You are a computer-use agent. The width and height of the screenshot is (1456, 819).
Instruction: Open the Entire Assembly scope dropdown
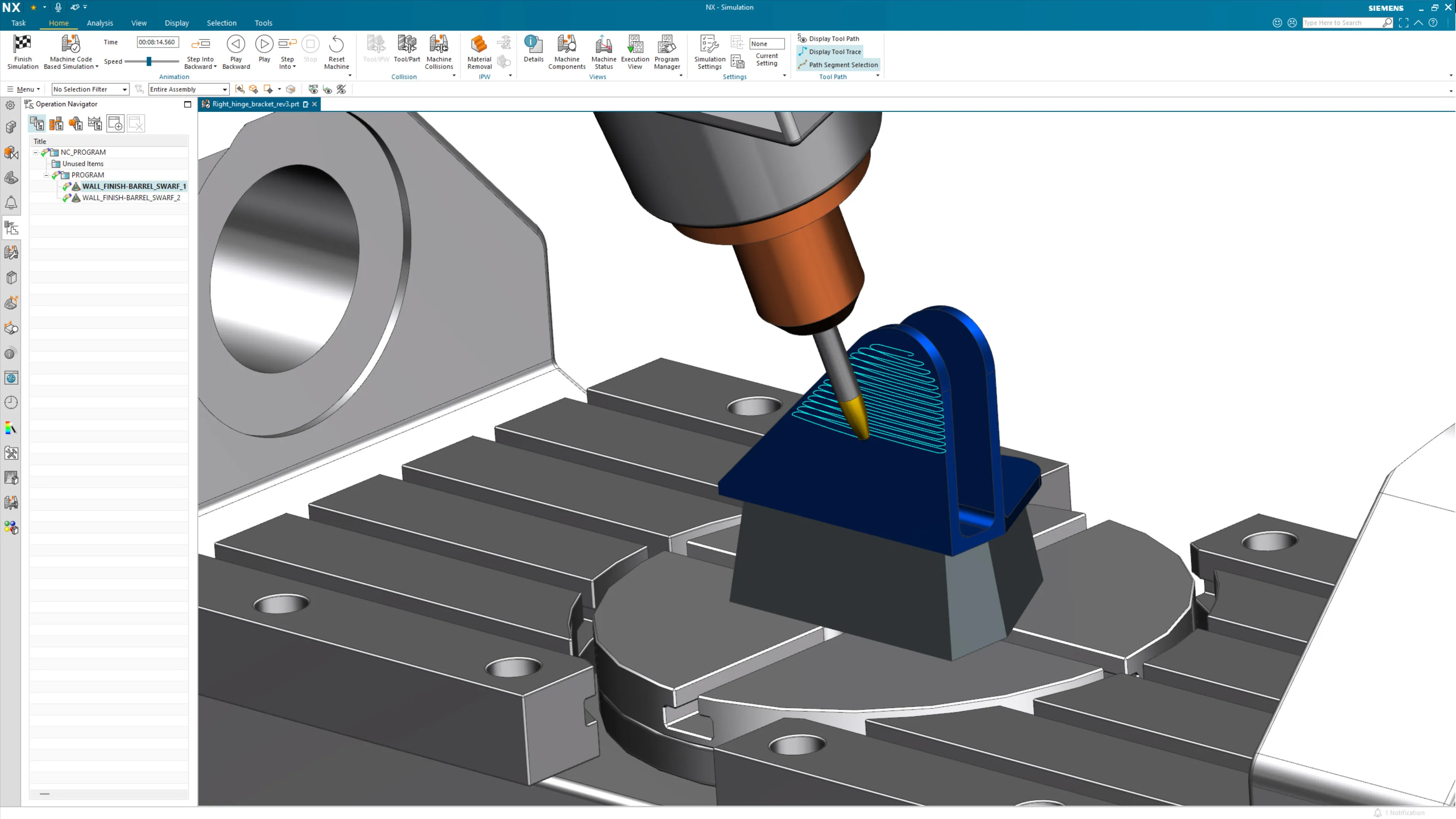[188, 89]
